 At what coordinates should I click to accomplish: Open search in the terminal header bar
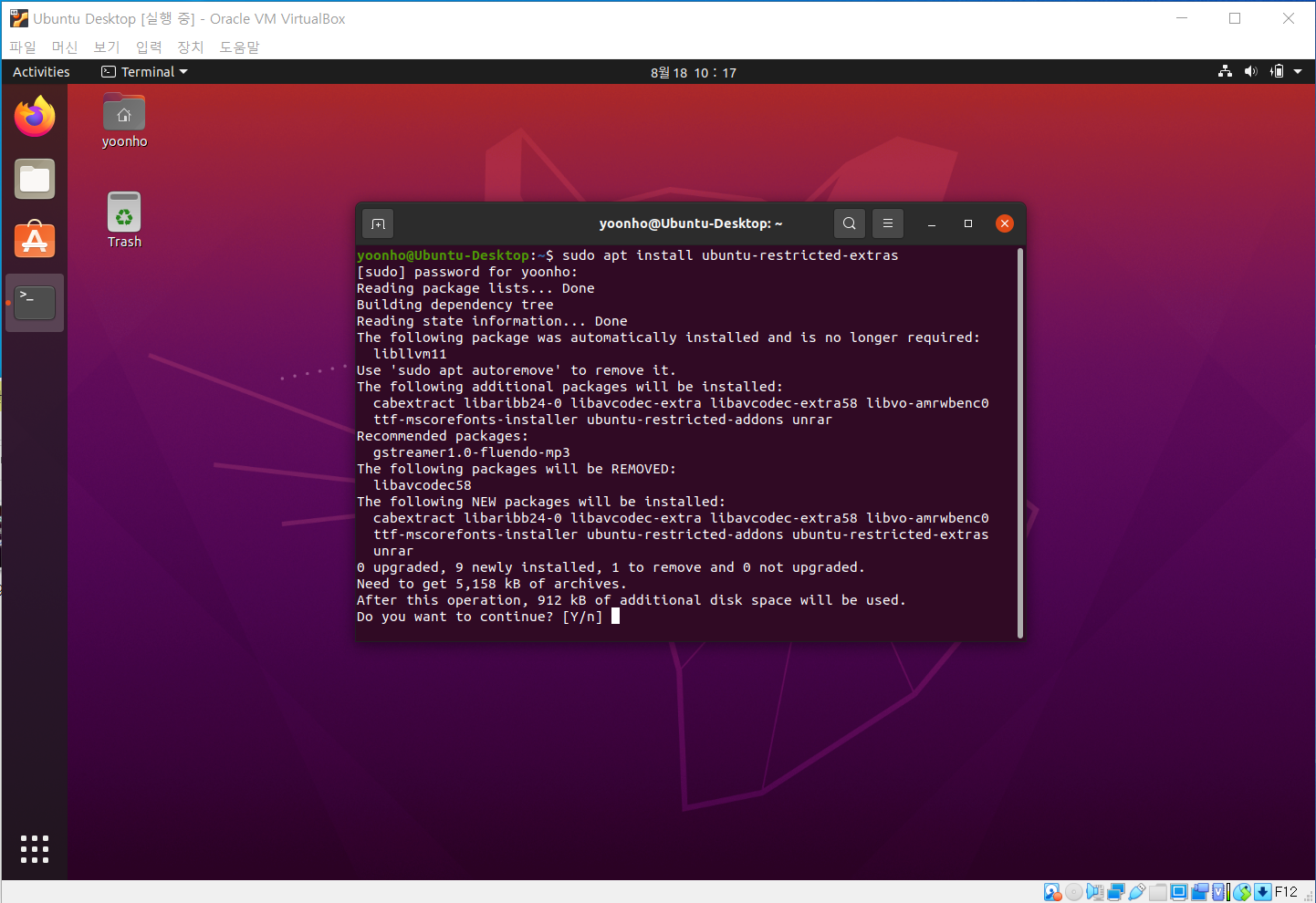tap(850, 223)
